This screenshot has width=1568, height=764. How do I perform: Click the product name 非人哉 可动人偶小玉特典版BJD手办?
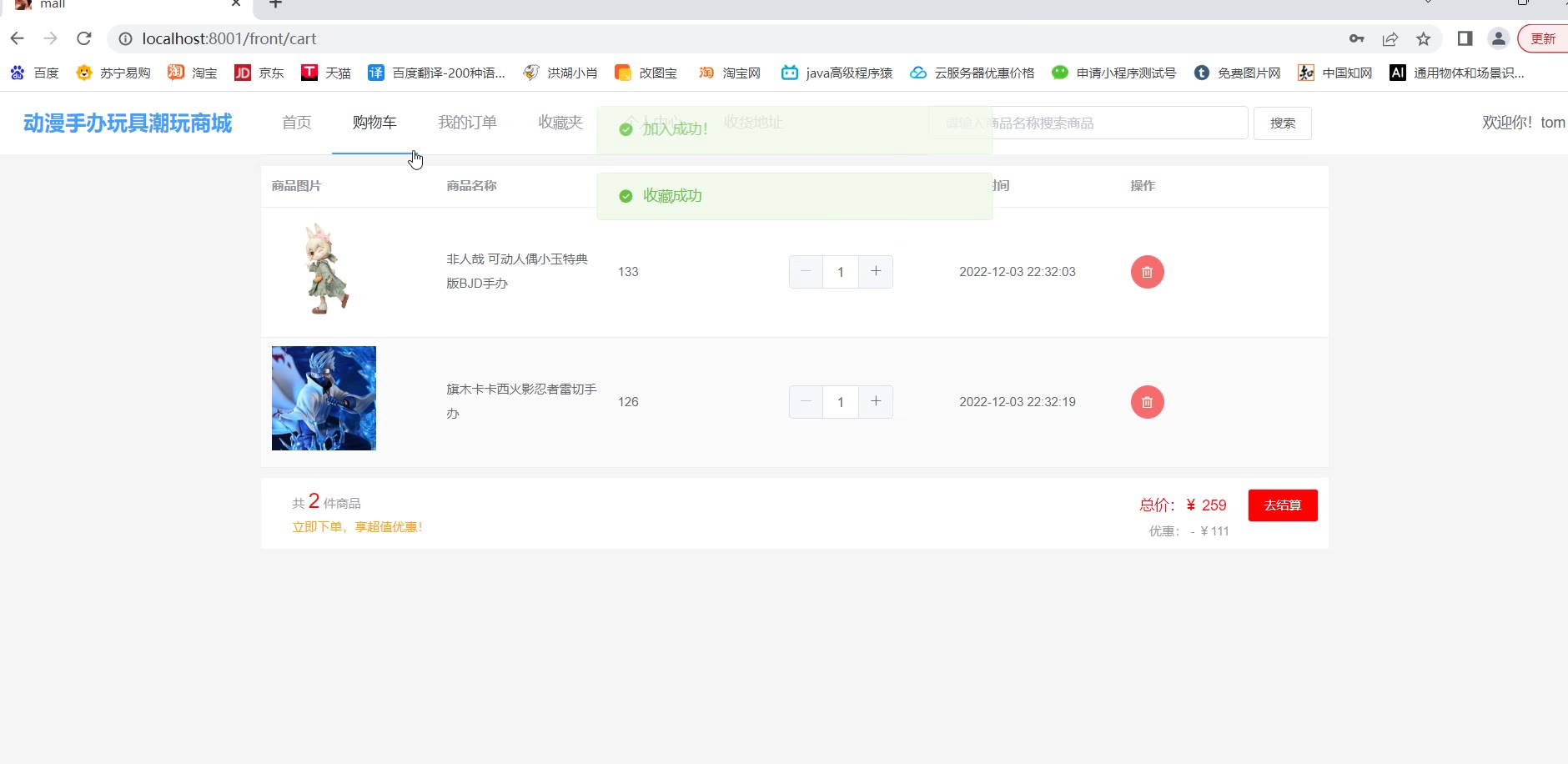click(x=517, y=271)
